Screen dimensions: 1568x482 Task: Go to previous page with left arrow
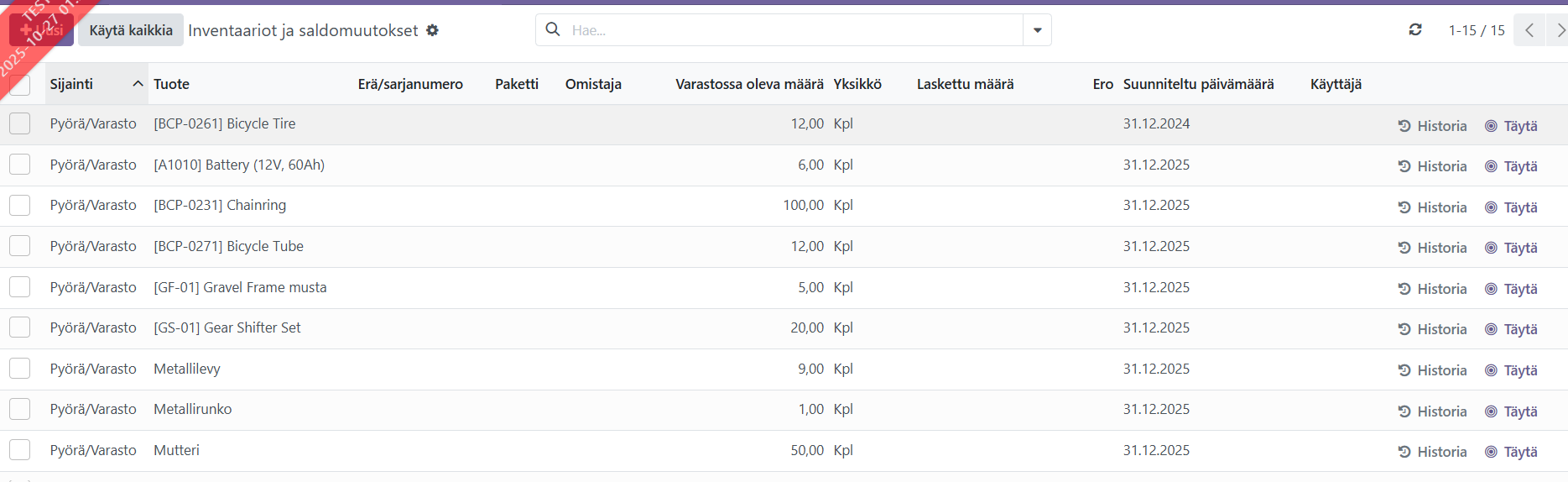click(x=1529, y=30)
